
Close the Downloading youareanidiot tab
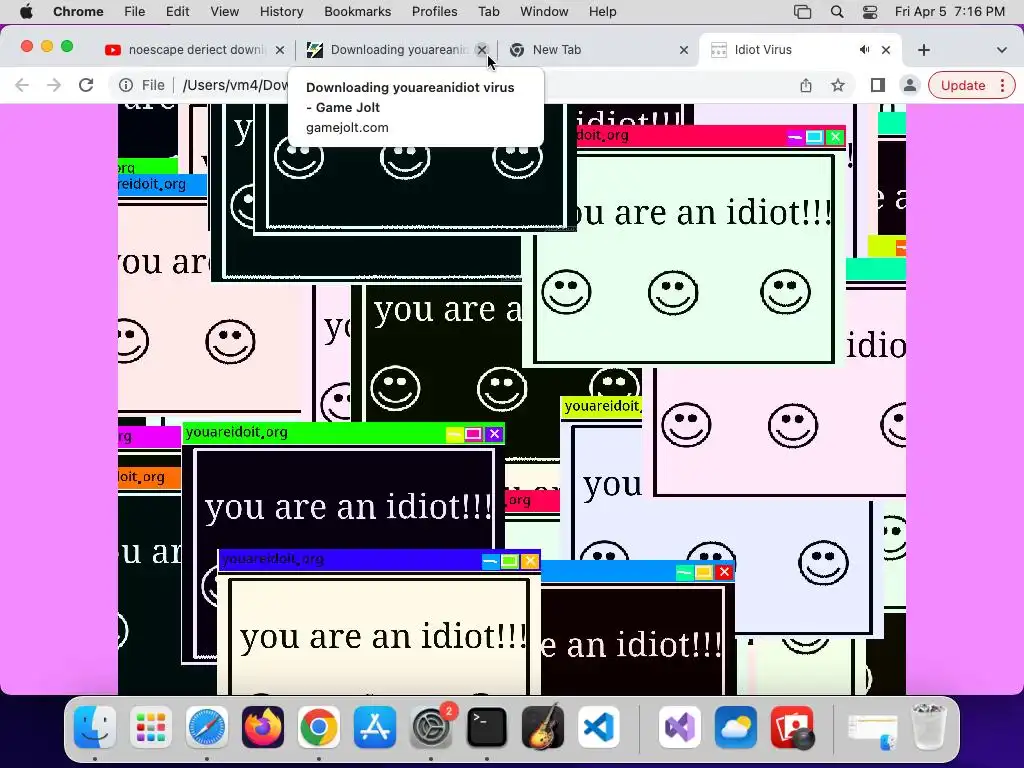(x=482, y=50)
